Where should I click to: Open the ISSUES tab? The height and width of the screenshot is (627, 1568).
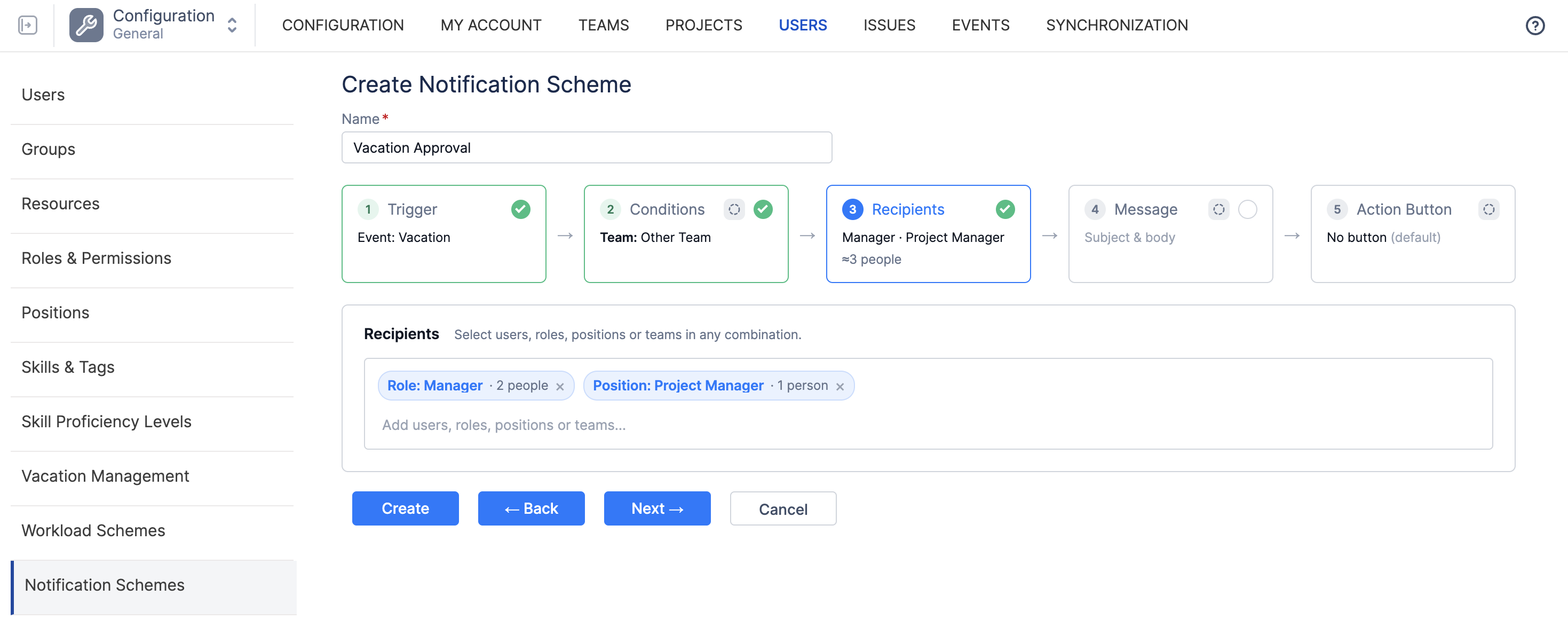point(889,25)
